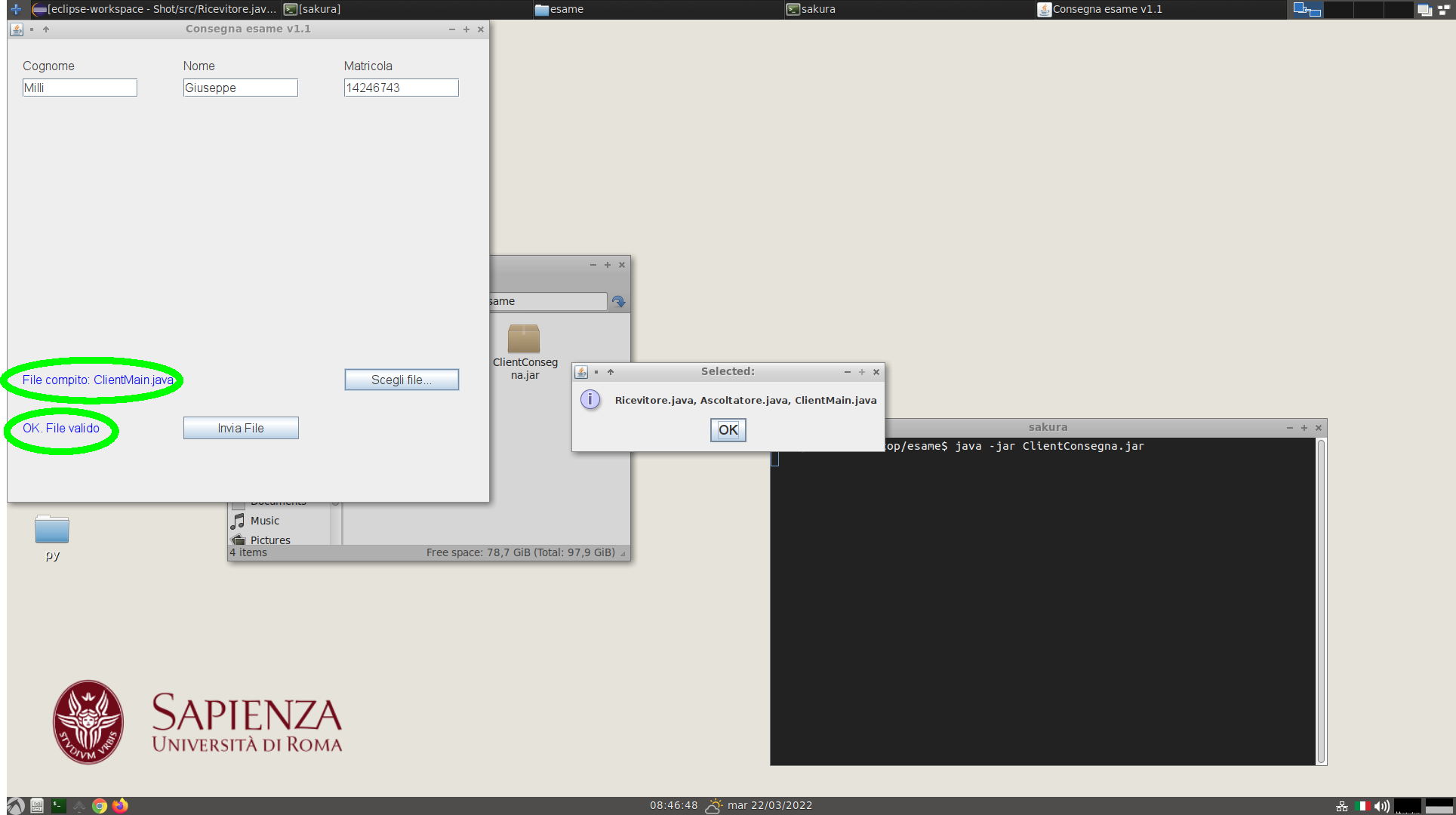
Task: Click OK in the Selected dialog
Action: (x=728, y=430)
